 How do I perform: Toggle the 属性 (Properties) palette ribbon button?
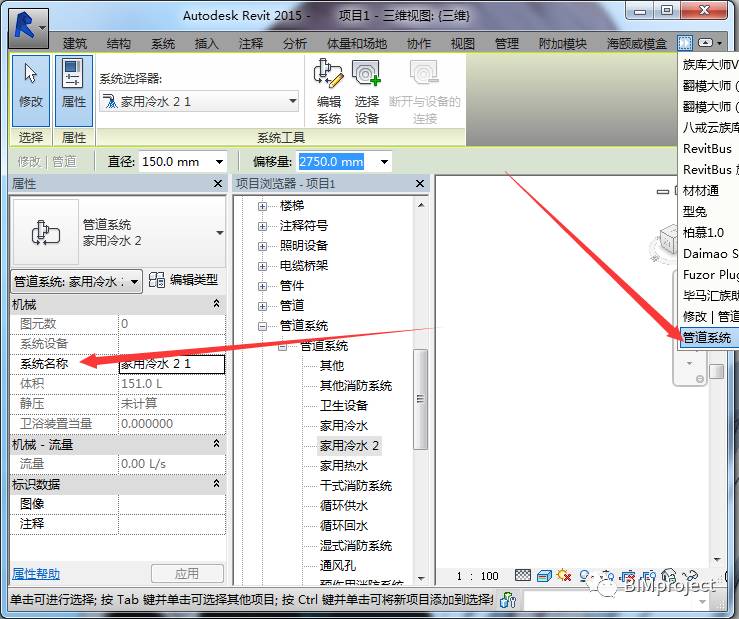point(74,90)
